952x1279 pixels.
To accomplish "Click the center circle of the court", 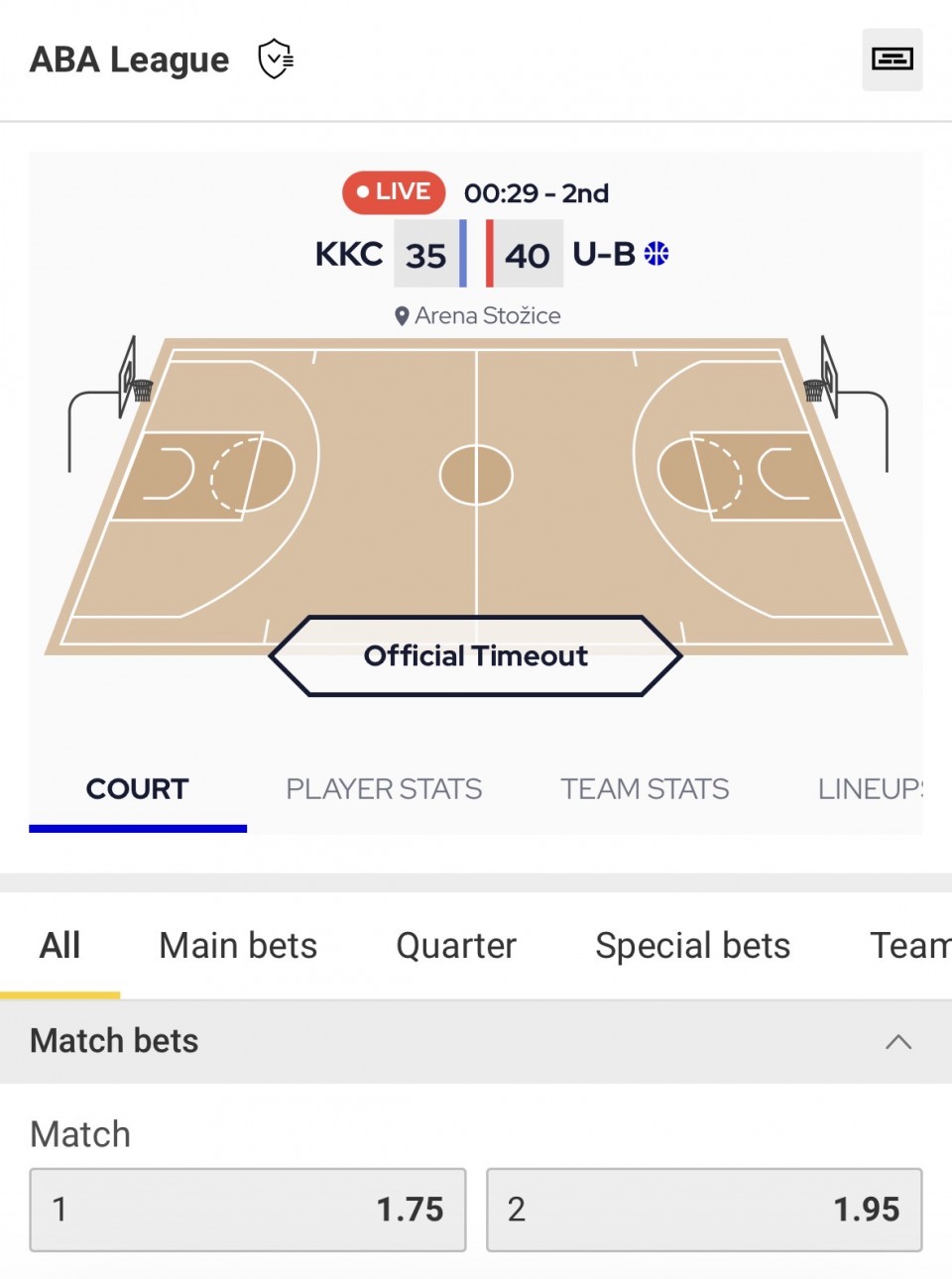I will pyautogui.click(x=476, y=475).
